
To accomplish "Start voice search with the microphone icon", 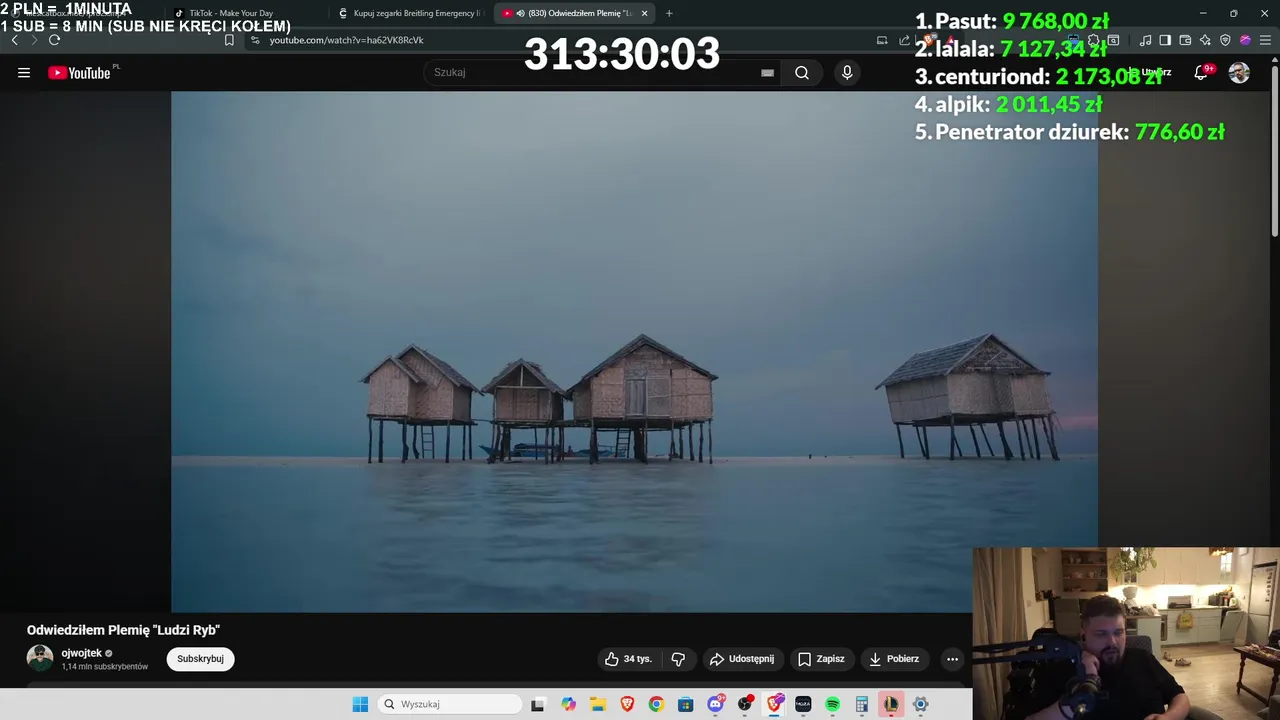I will (847, 72).
